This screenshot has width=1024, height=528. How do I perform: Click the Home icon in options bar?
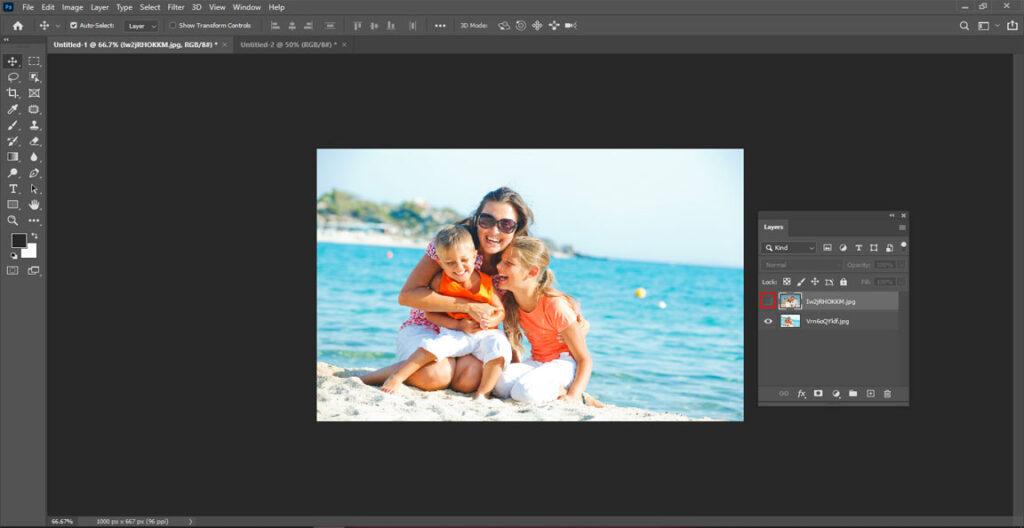(x=18, y=25)
